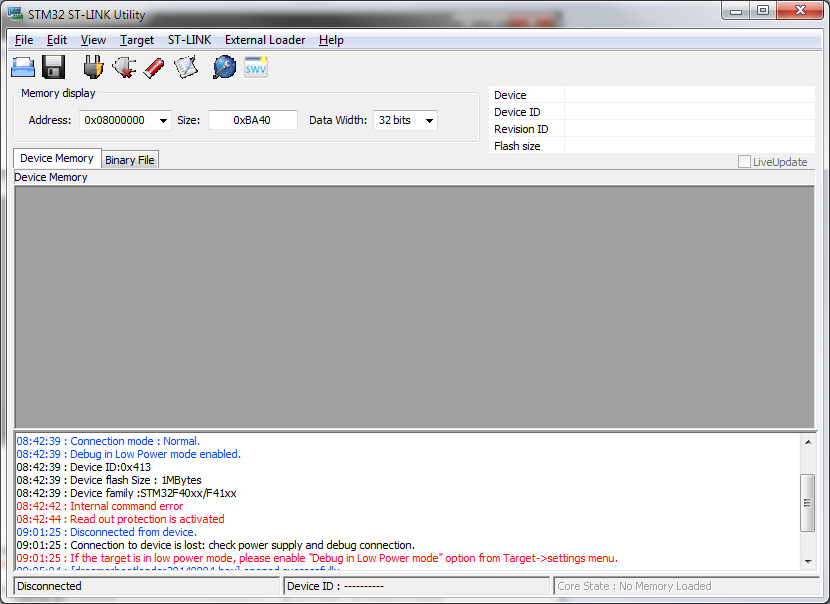The image size is (830, 604).
Task: Click the Save file floppy icon
Action: pos(53,67)
